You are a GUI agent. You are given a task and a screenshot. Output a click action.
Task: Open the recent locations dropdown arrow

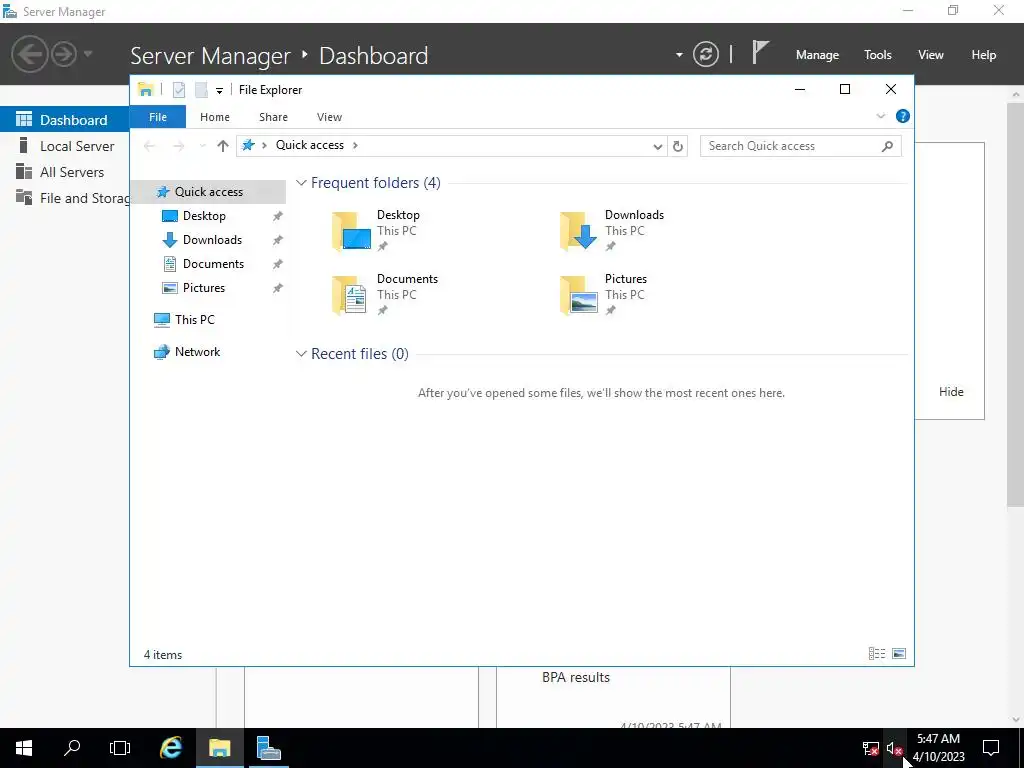pos(202,146)
